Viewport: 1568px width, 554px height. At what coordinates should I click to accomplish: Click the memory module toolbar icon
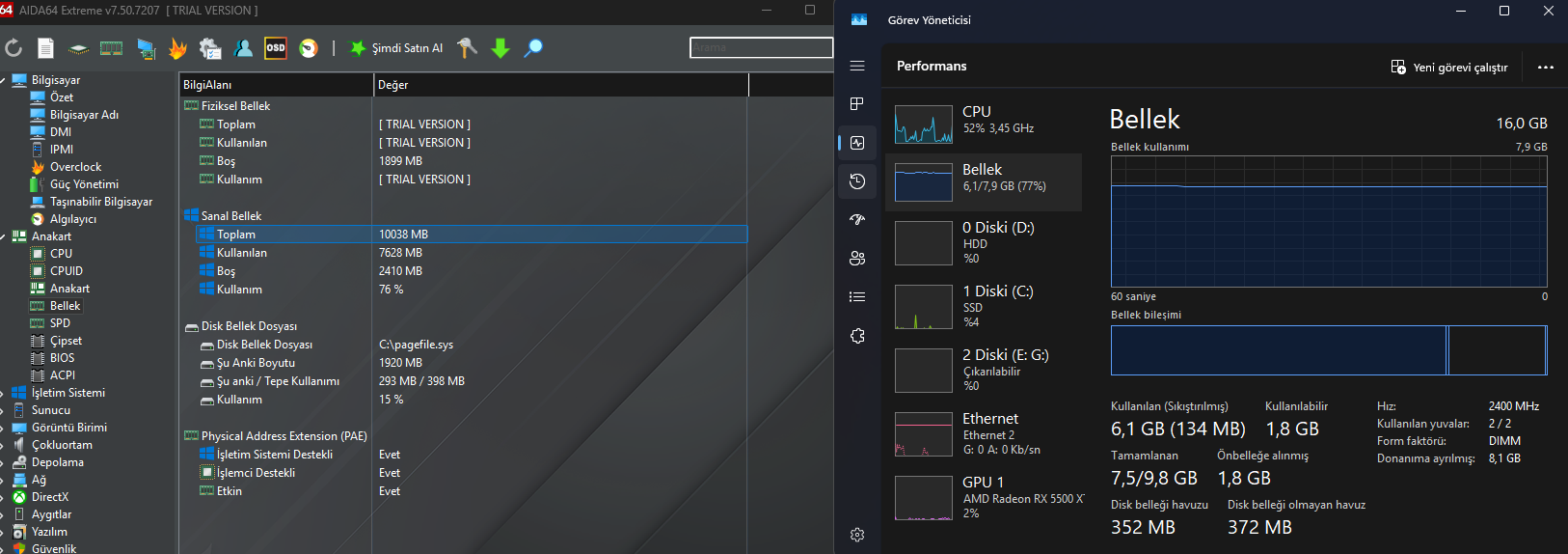(x=112, y=47)
